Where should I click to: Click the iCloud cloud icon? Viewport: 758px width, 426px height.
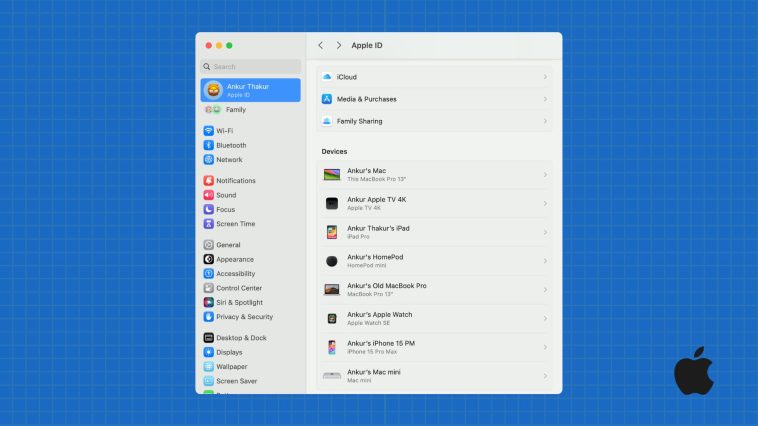pos(327,77)
